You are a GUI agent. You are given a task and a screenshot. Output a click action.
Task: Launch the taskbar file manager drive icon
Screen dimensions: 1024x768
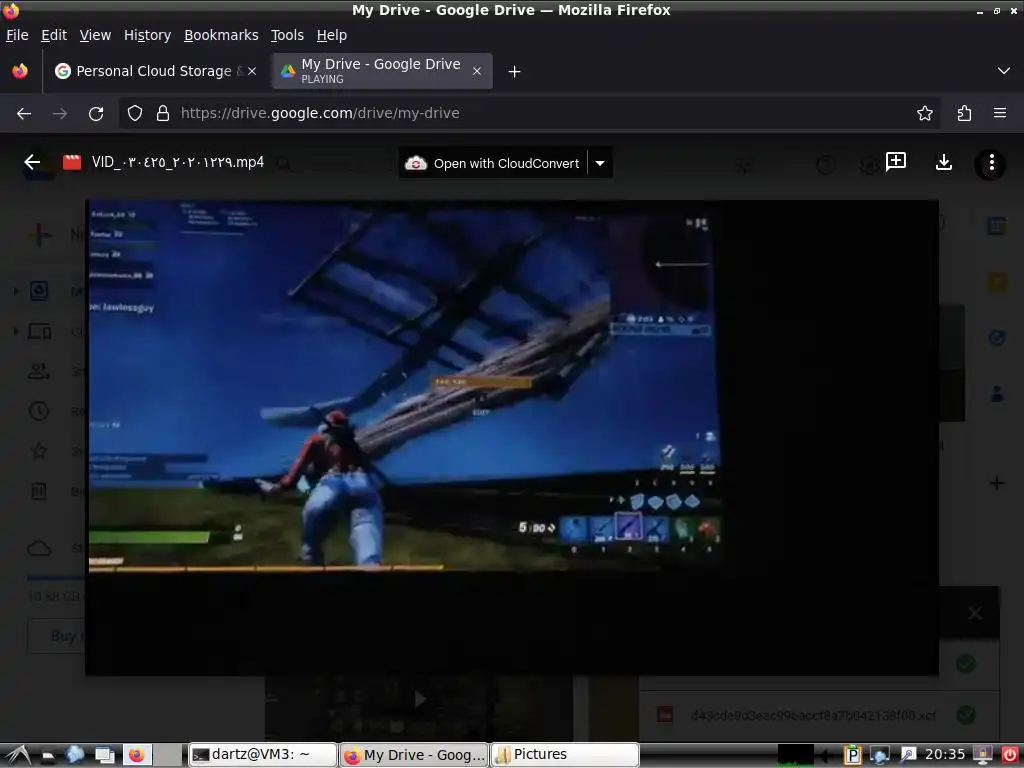tap(48, 756)
